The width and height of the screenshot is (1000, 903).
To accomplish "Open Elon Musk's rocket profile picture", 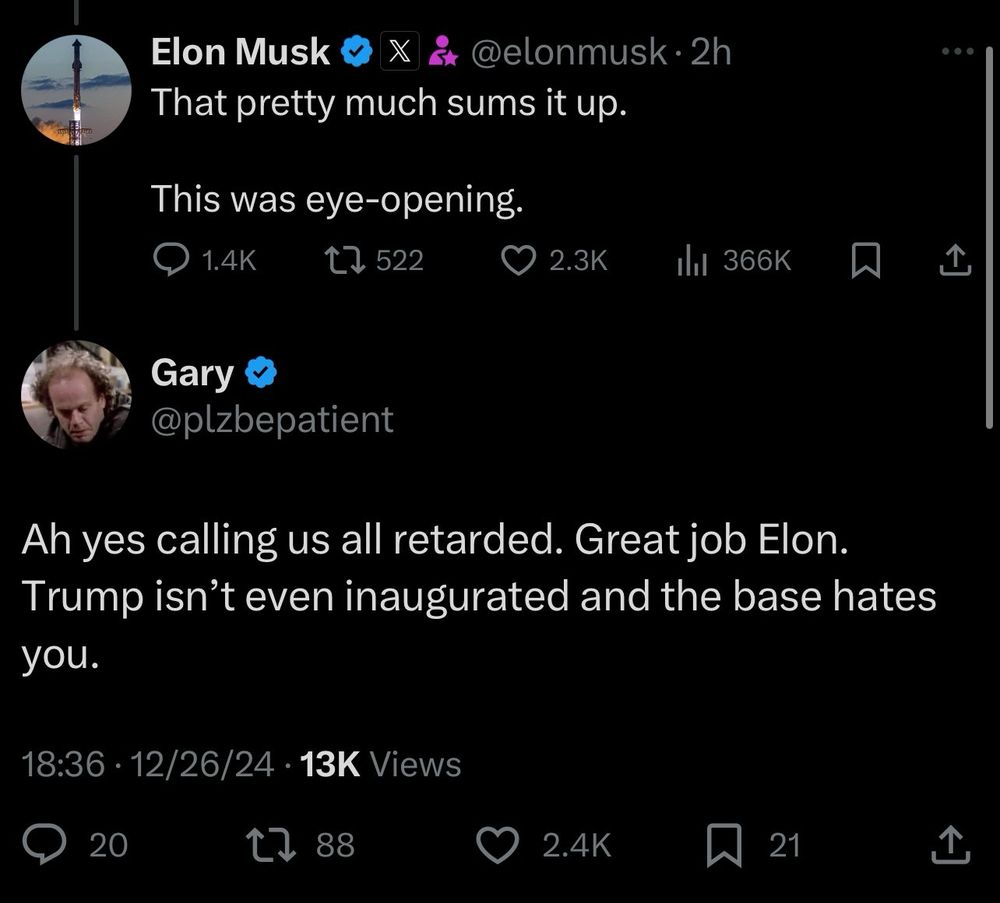I will [76, 91].
